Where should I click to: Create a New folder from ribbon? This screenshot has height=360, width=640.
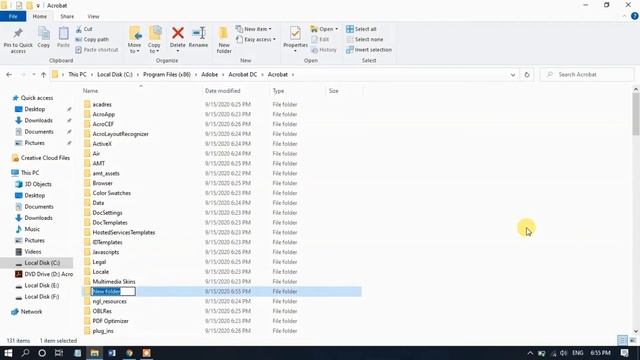pos(224,40)
